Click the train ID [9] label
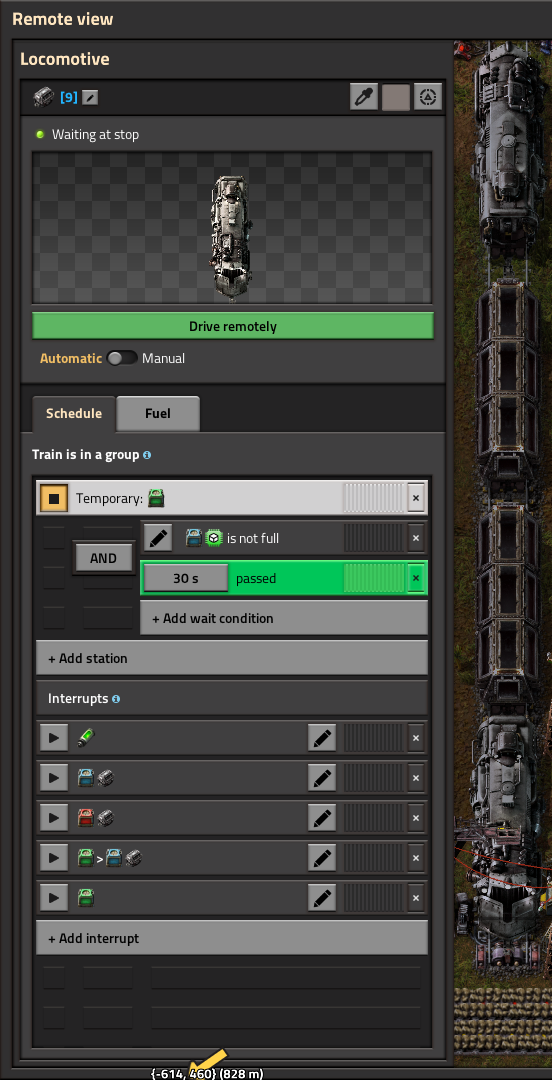Screen dimensions: 552x1080 [x=69, y=98]
